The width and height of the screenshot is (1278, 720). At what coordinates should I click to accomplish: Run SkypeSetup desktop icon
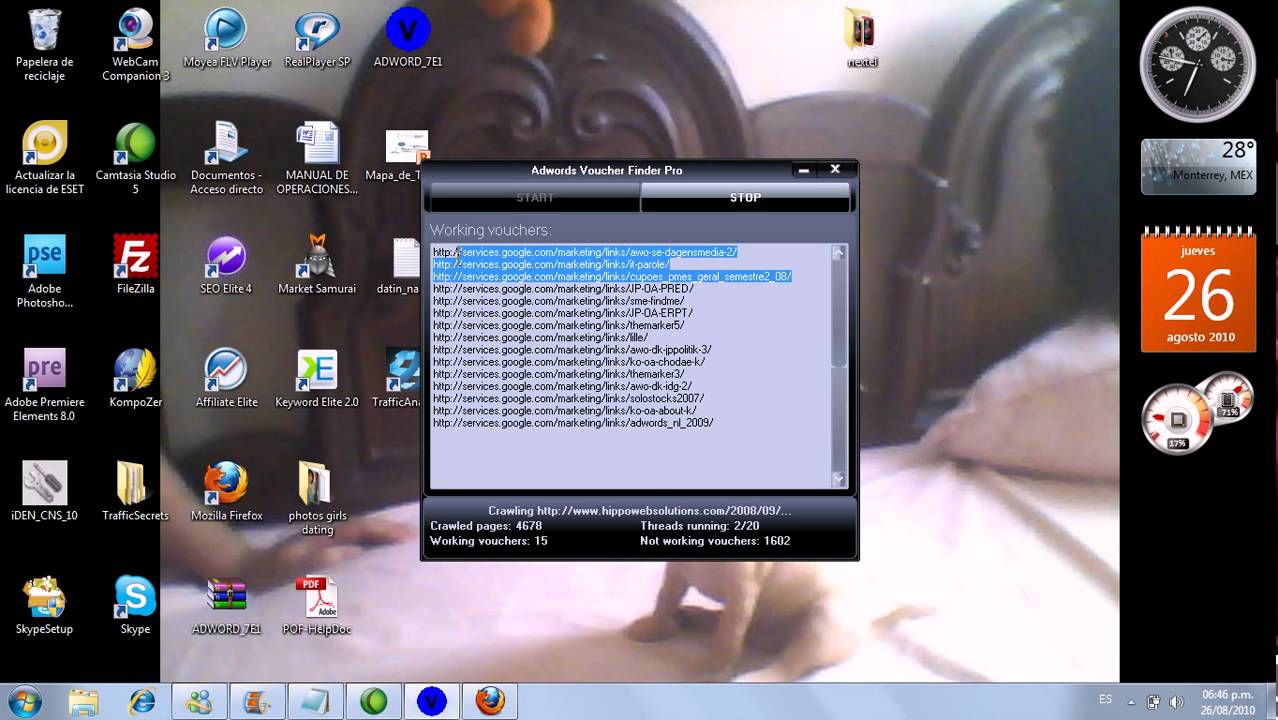click(x=44, y=605)
